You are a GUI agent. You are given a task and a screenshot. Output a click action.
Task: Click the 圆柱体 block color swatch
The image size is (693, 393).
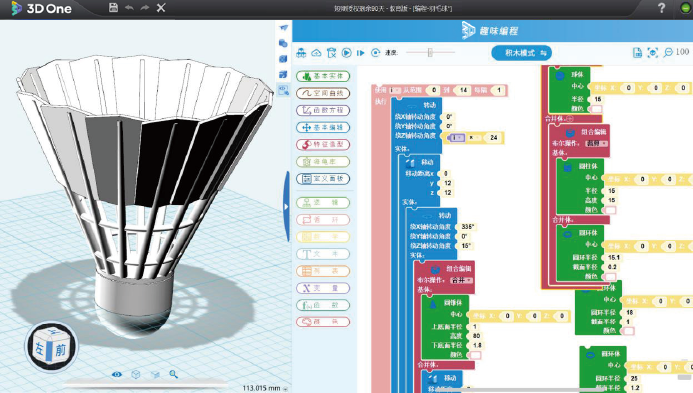[x=611, y=210]
